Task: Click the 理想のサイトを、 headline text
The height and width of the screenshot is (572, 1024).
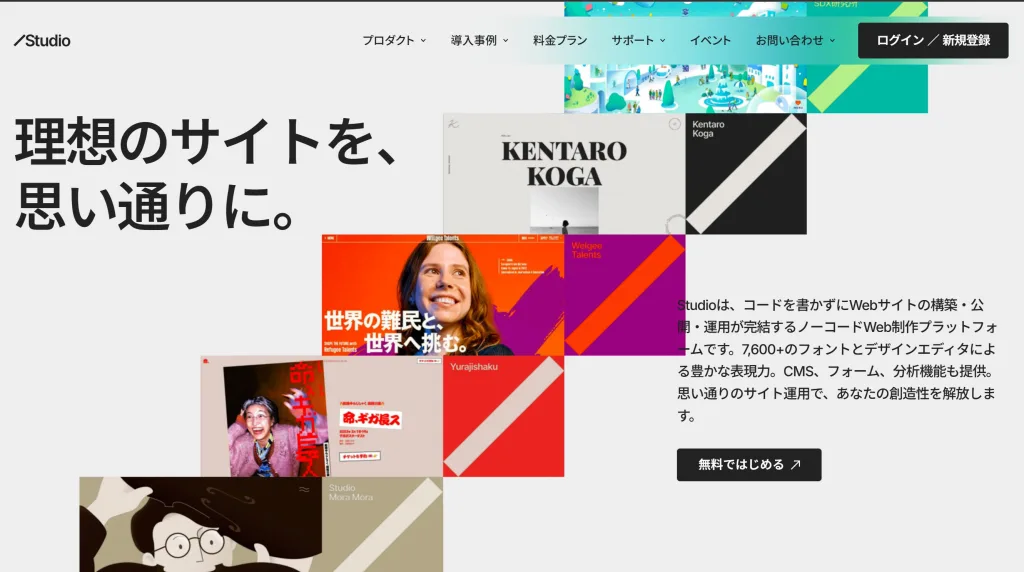Action: point(208,142)
